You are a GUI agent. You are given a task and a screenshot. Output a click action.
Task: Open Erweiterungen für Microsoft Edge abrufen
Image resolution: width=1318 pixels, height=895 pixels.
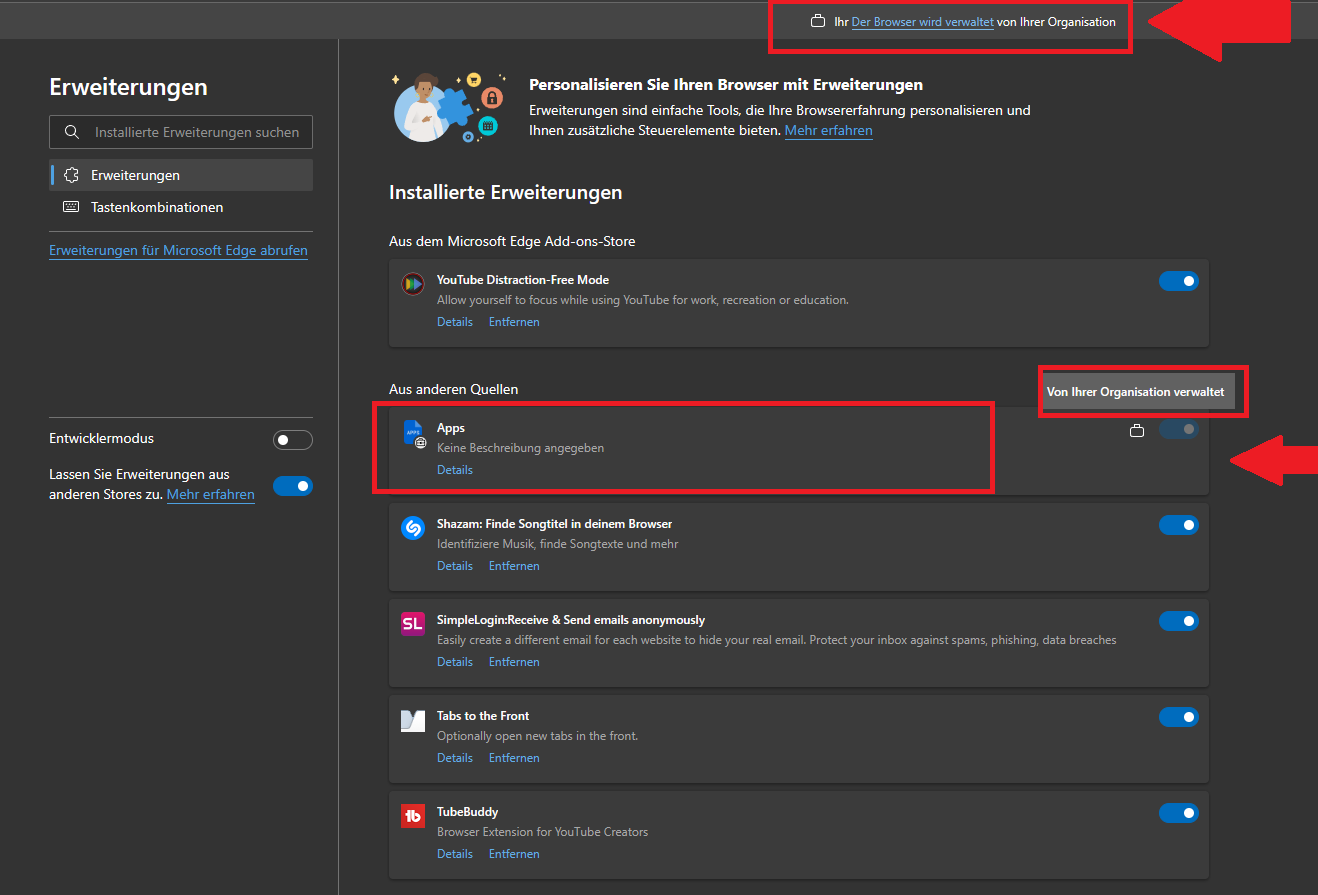click(x=179, y=250)
